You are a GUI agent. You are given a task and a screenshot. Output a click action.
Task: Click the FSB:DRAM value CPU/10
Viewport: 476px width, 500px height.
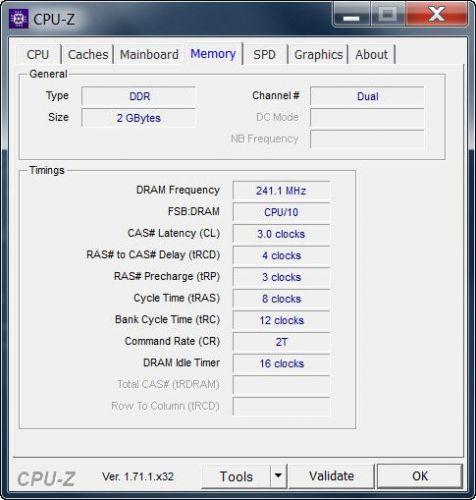[x=281, y=212]
